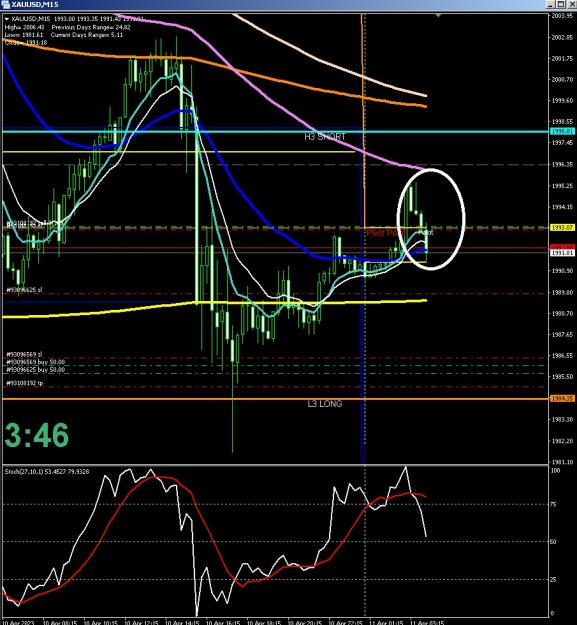Click the yellow 1993.07 price tag

point(562,228)
